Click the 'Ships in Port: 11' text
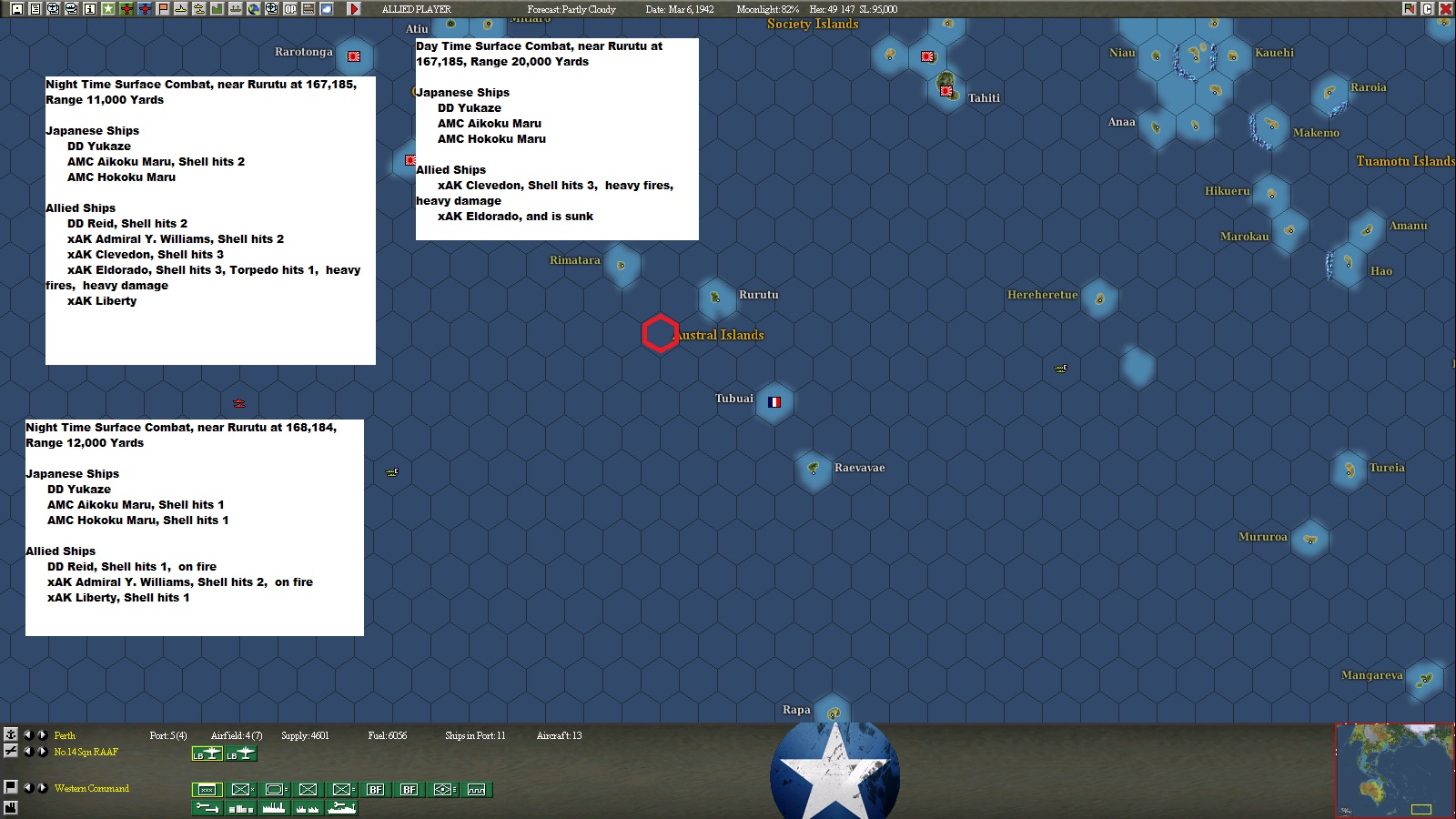Viewport: 1456px width, 819px height. pos(475,735)
